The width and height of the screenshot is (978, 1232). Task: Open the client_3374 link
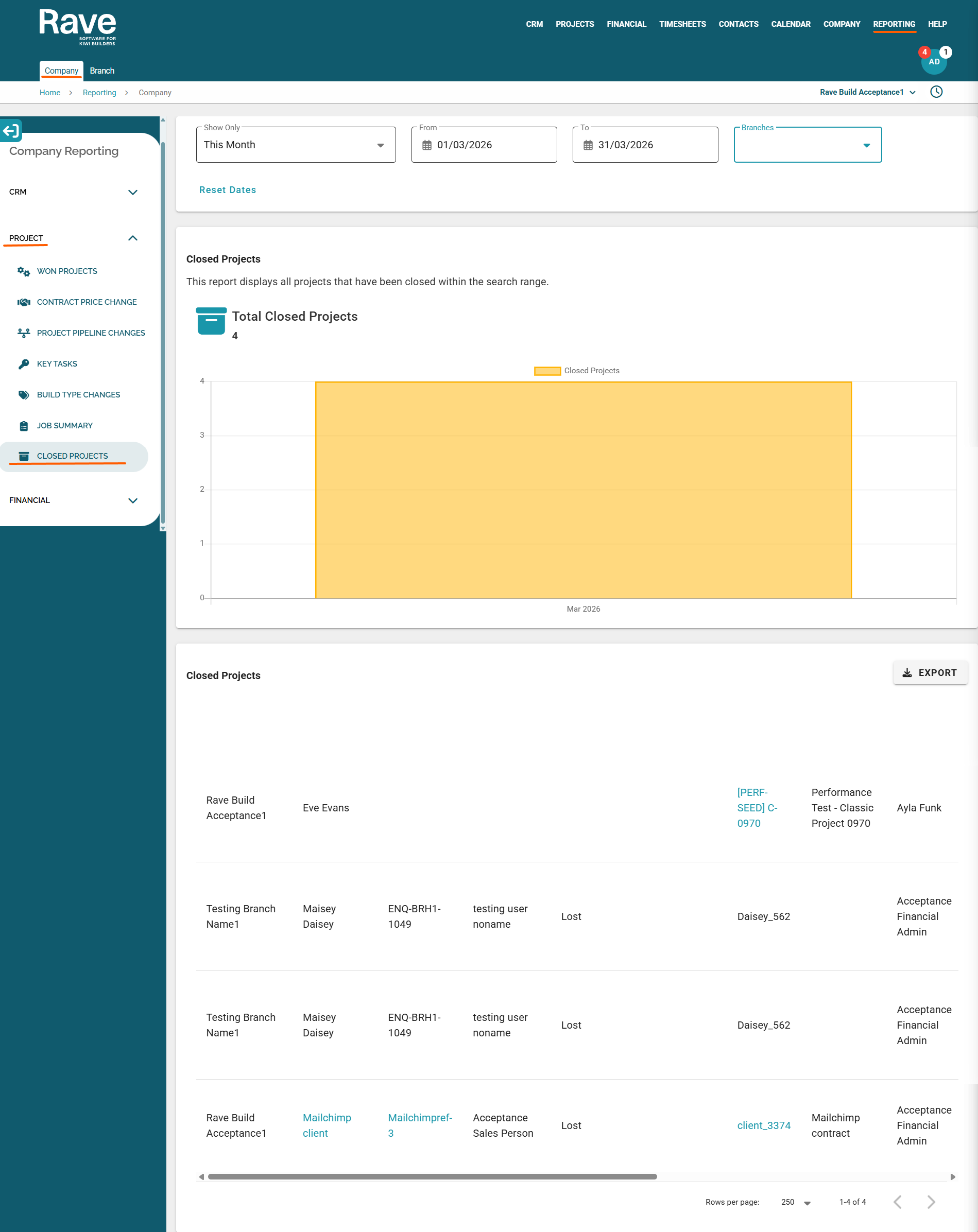click(764, 1126)
